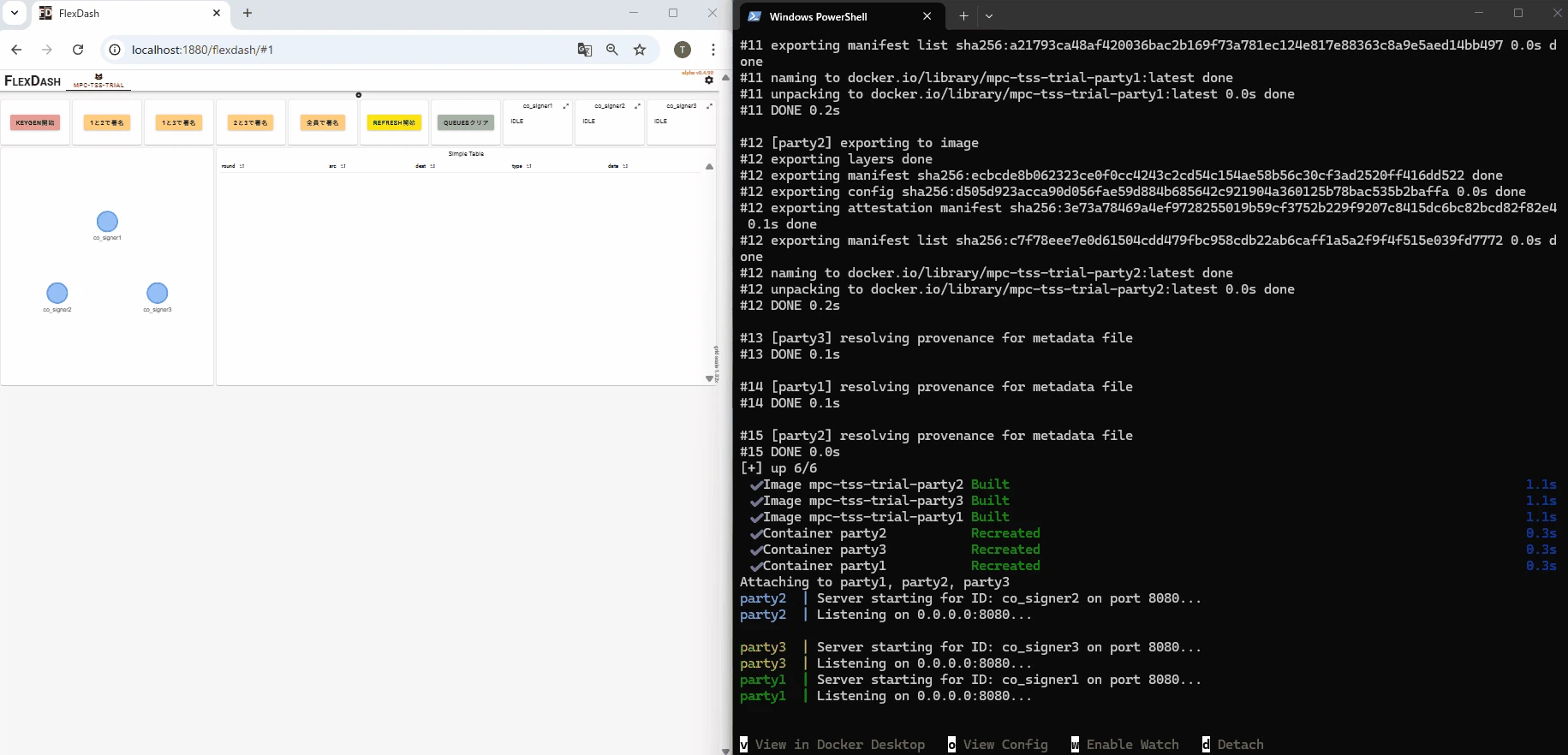The width and height of the screenshot is (1568, 755).
Task: Expand the co_signer1 status card
Action: tap(565, 106)
